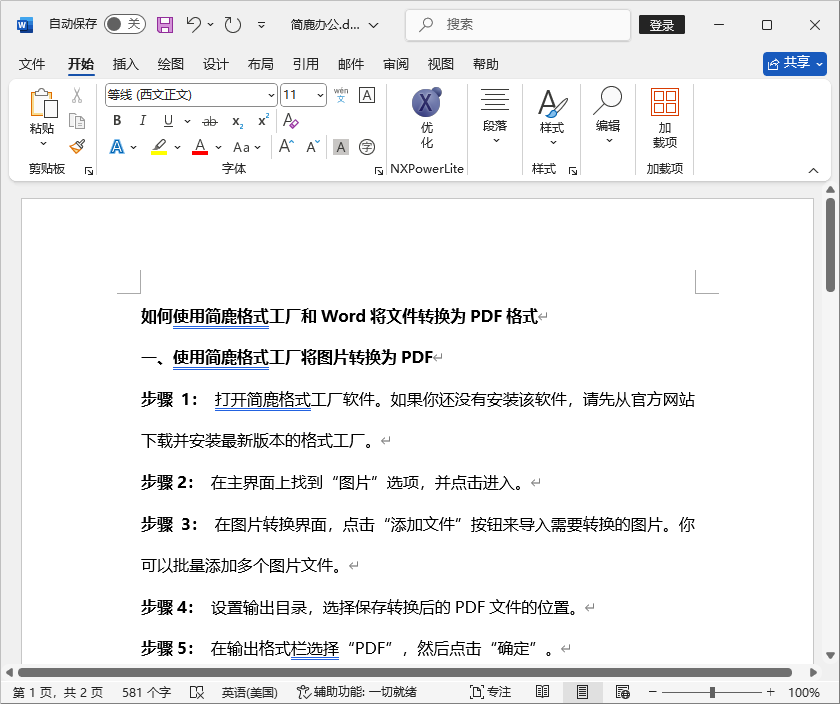Switch to the 插入 ribbon tab

(126, 64)
